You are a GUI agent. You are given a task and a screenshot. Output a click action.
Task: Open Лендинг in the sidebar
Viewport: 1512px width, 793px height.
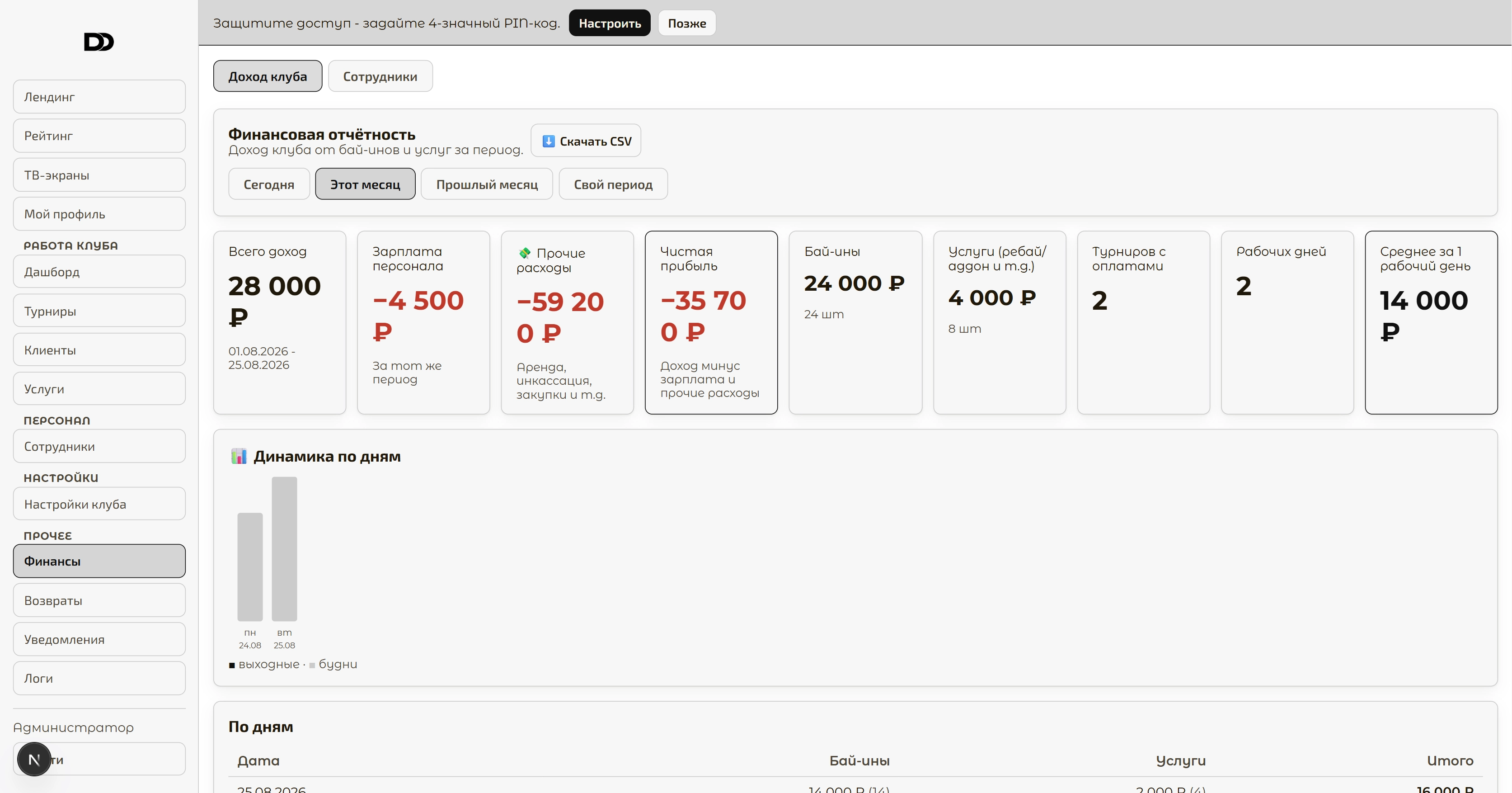[99, 97]
